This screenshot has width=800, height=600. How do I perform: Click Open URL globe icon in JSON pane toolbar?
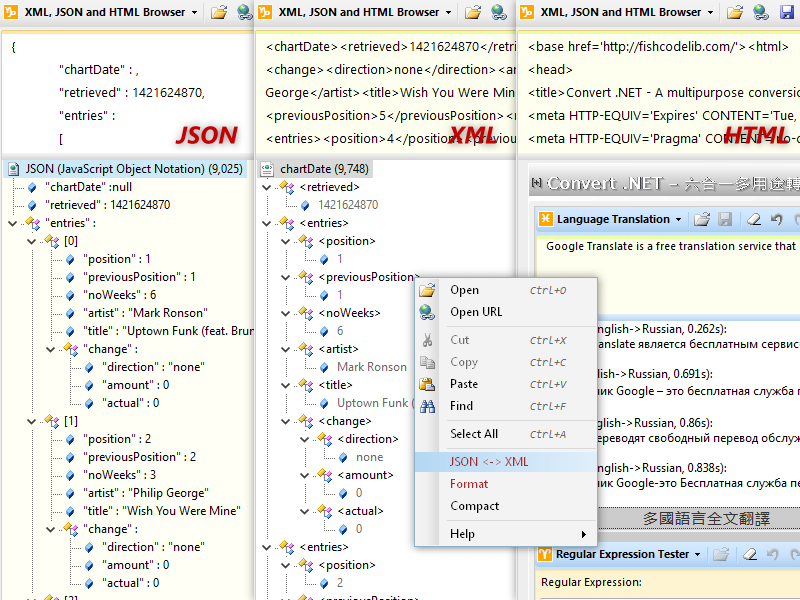point(245,12)
